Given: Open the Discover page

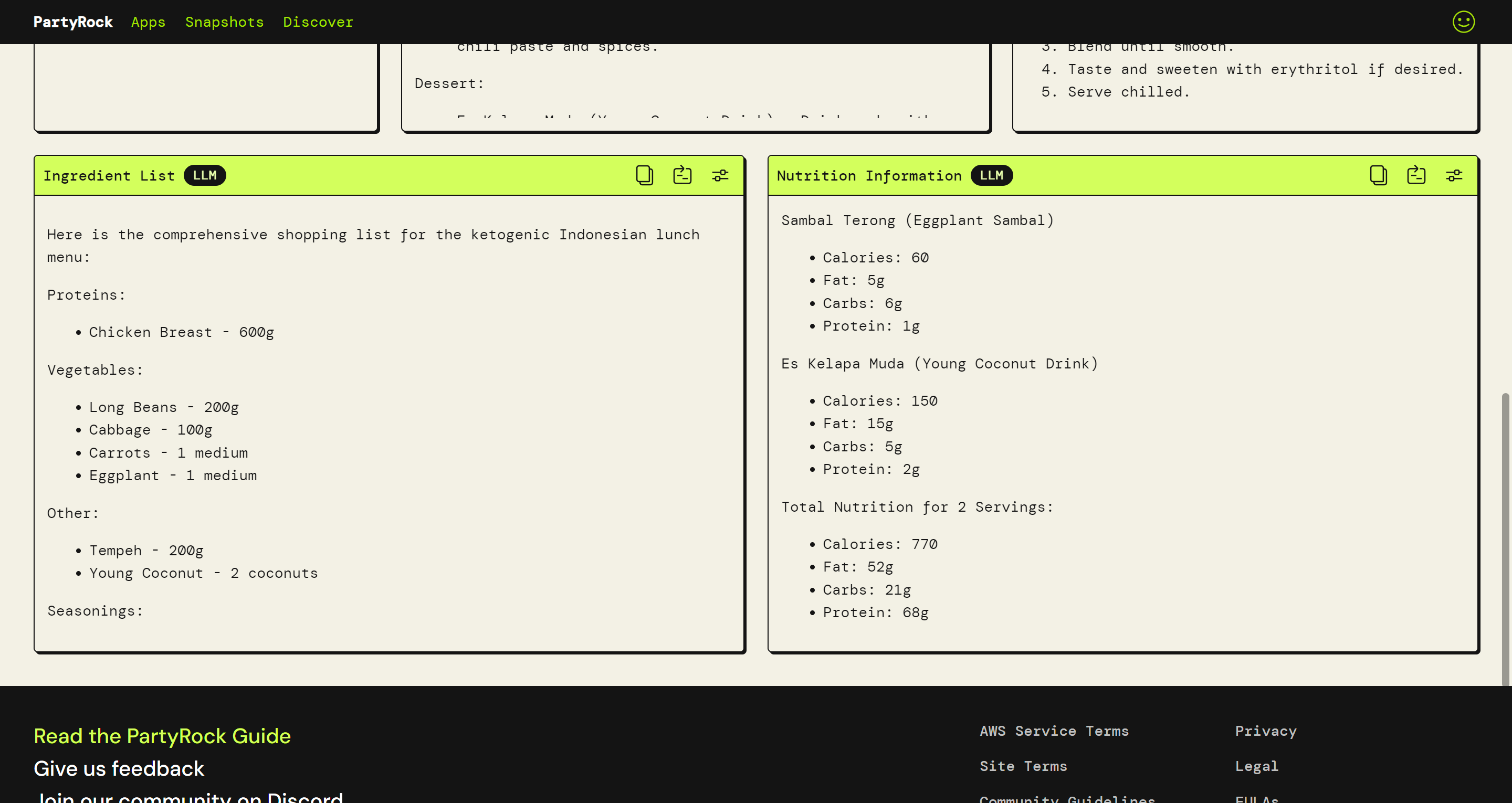Looking at the screenshot, I should [x=318, y=22].
